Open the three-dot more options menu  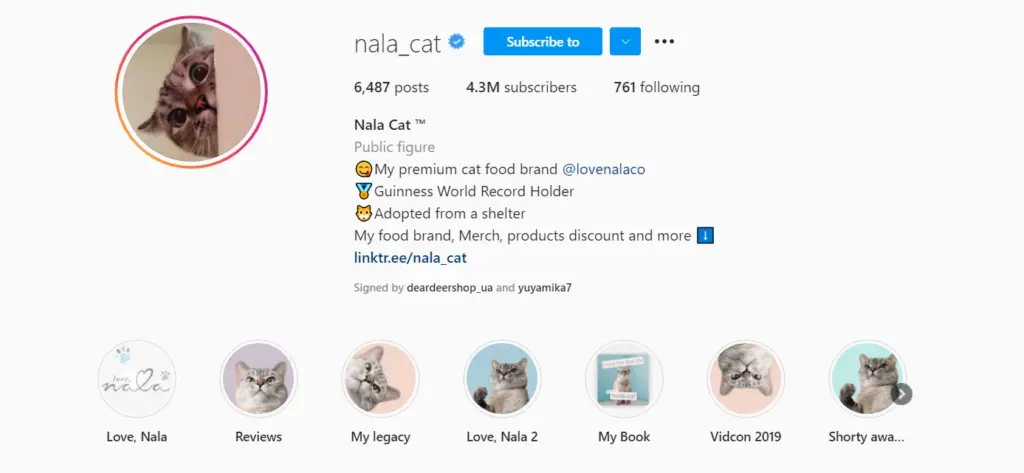pos(664,41)
